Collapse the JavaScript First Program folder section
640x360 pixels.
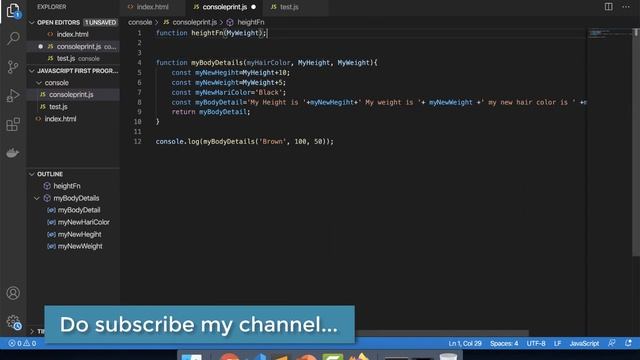[x=32, y=71]
